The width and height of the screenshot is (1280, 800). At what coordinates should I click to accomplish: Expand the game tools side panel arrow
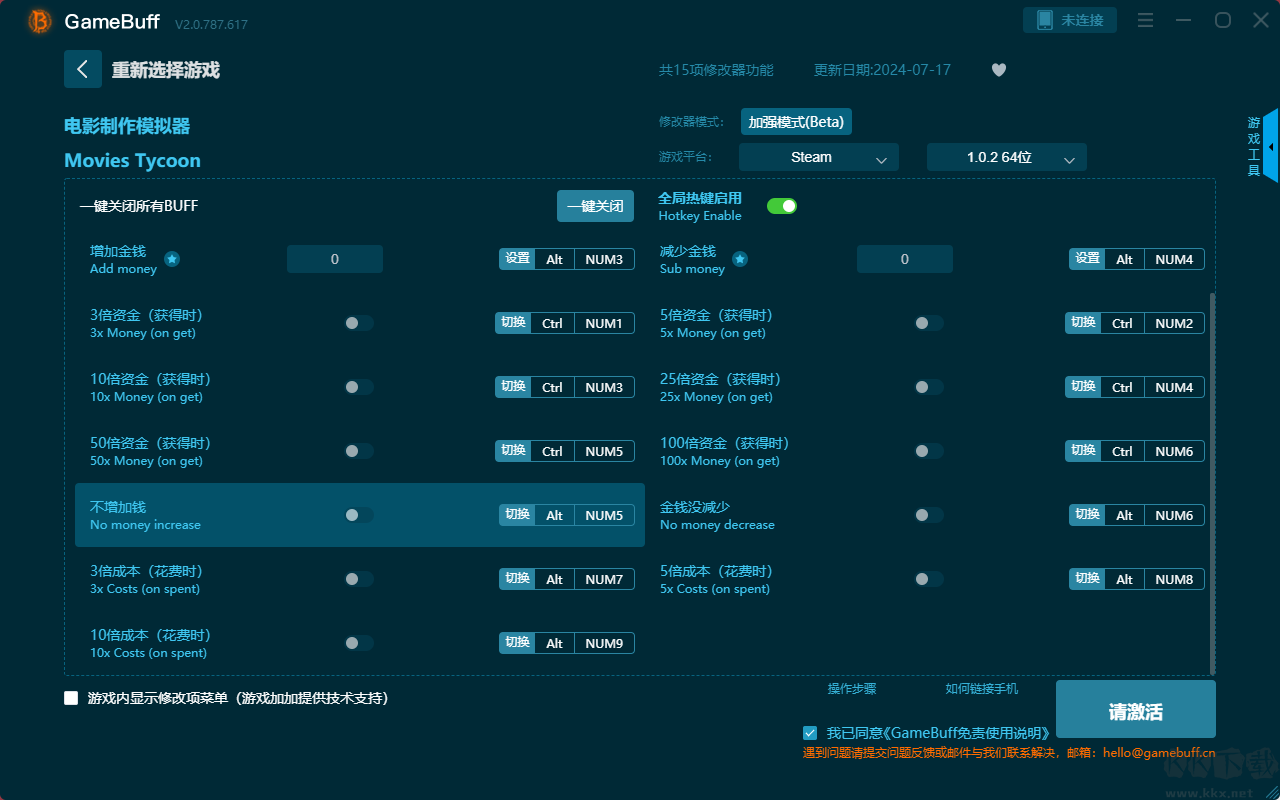point(1270,147)
